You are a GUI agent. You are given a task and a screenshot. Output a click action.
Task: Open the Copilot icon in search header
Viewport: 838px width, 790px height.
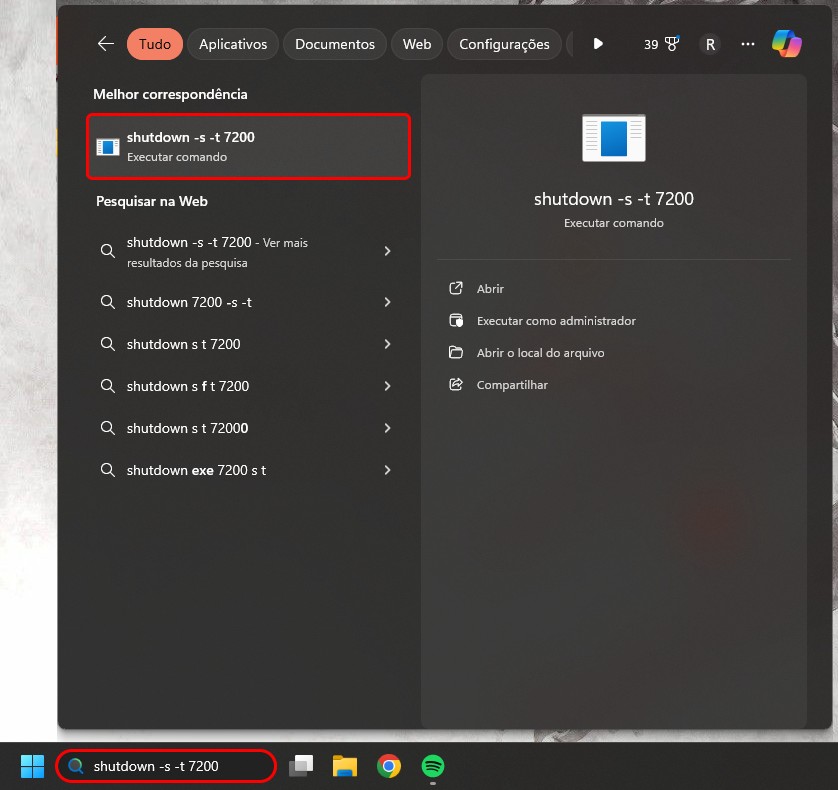click(786, 44)
